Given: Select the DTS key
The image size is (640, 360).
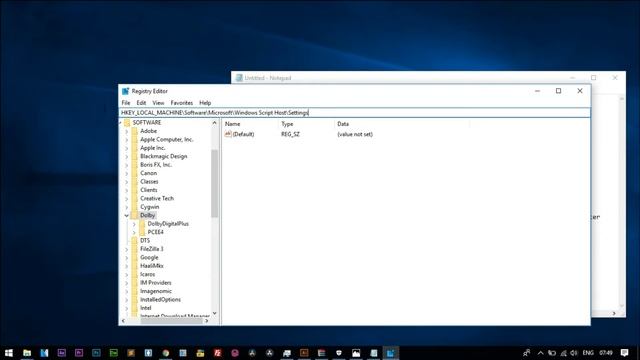Looking at the screenshot, I should (x=145, y=240).
